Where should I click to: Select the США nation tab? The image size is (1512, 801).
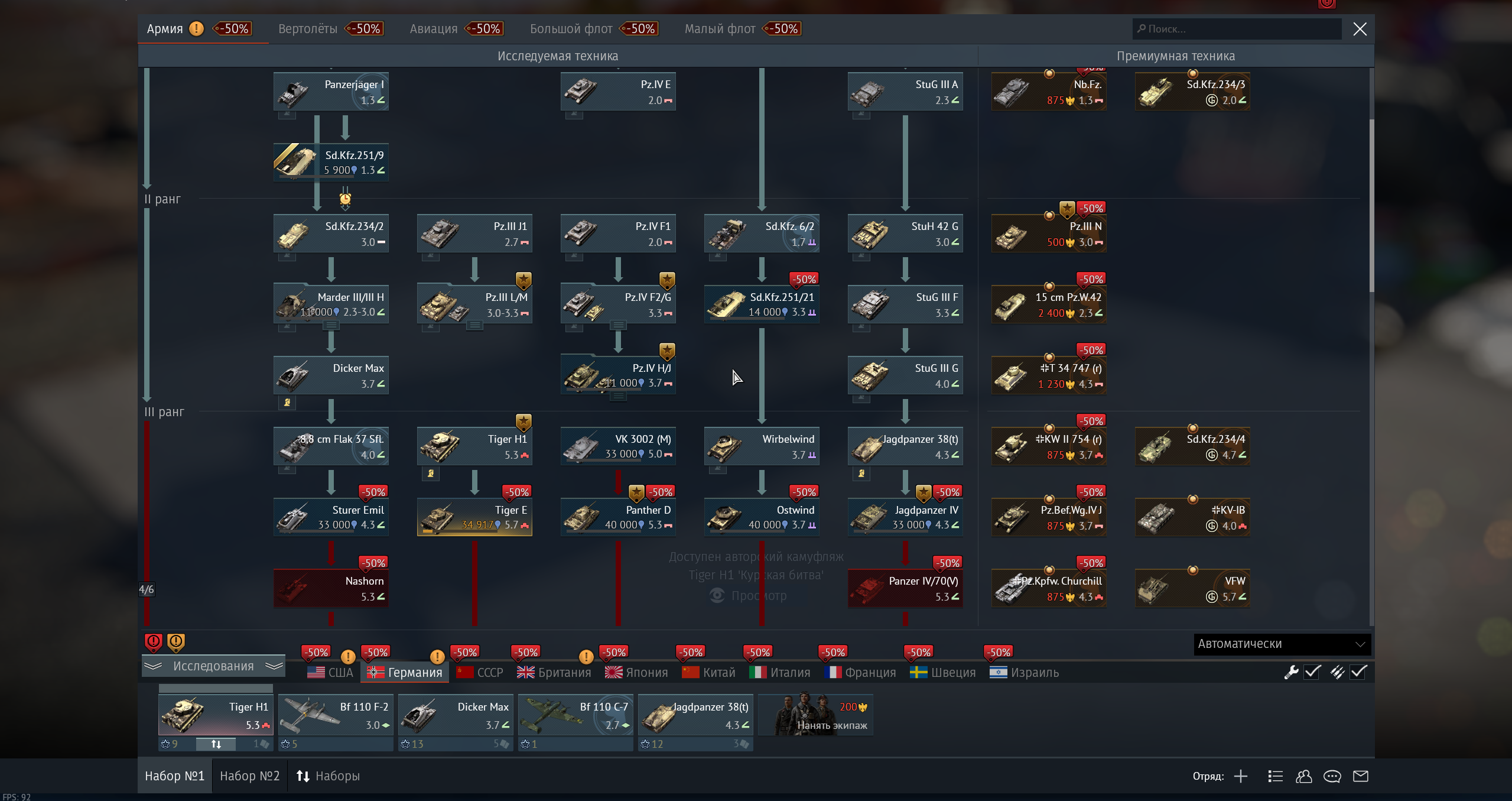[x=330, y=673]
